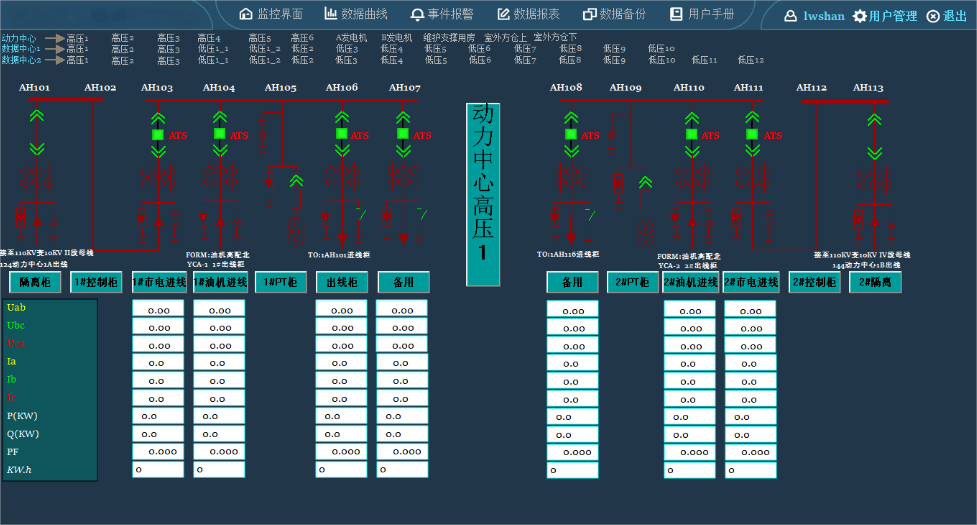Toggle the ATS green indicator on AH104
977x525 pixels.
(x=219, y=133)
